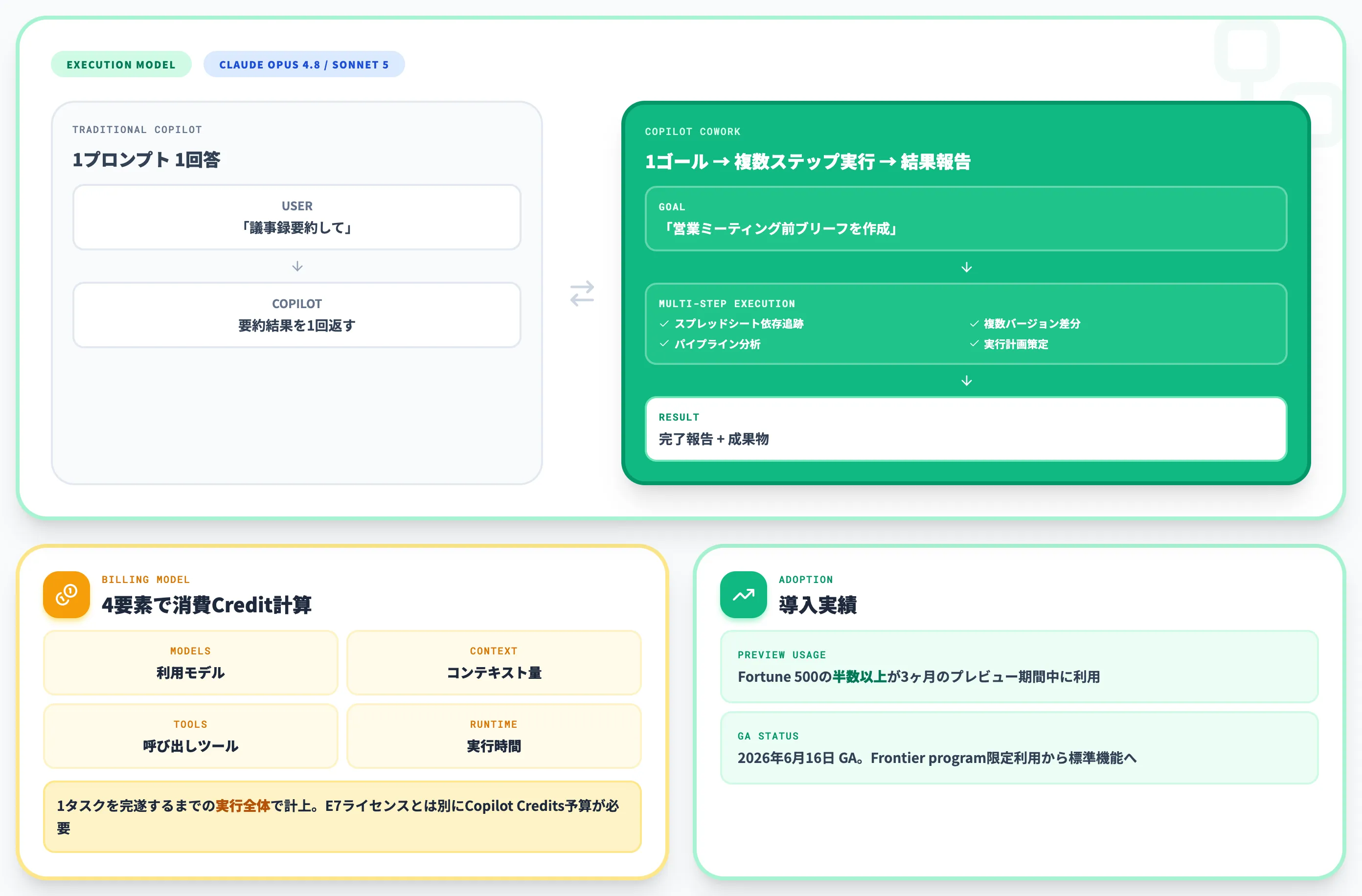Select the CONTEXT コンテキスト量 tile
This screenshot has width=1362, height=896.
pos(494,663)
